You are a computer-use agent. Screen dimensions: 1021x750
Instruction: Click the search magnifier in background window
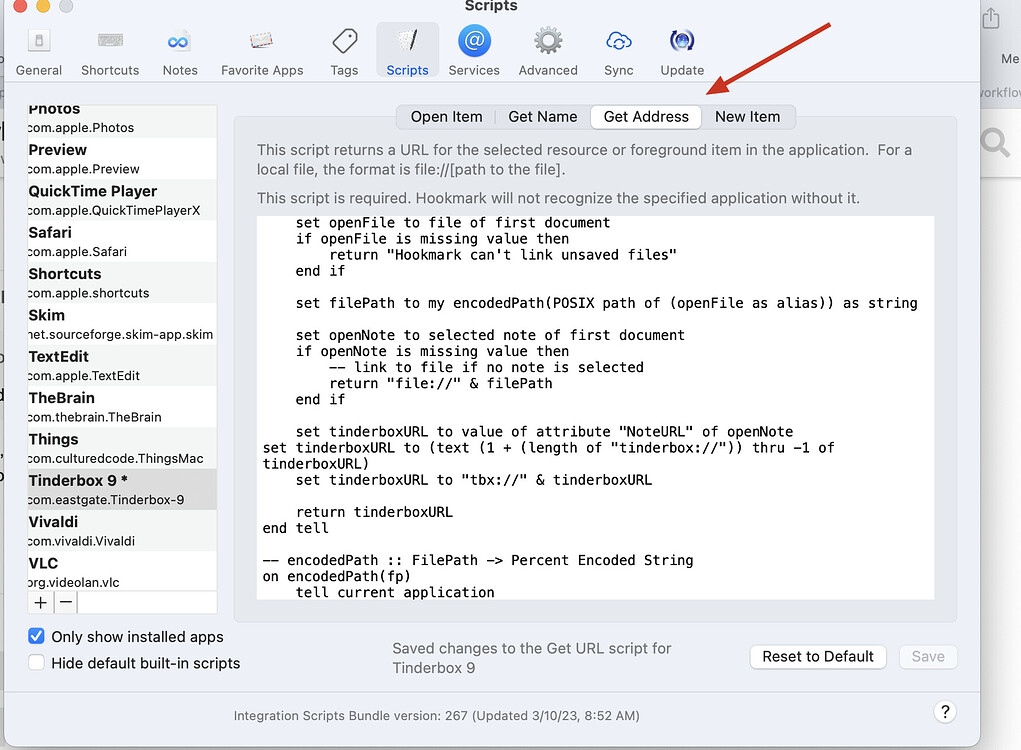tap(995, 142)
